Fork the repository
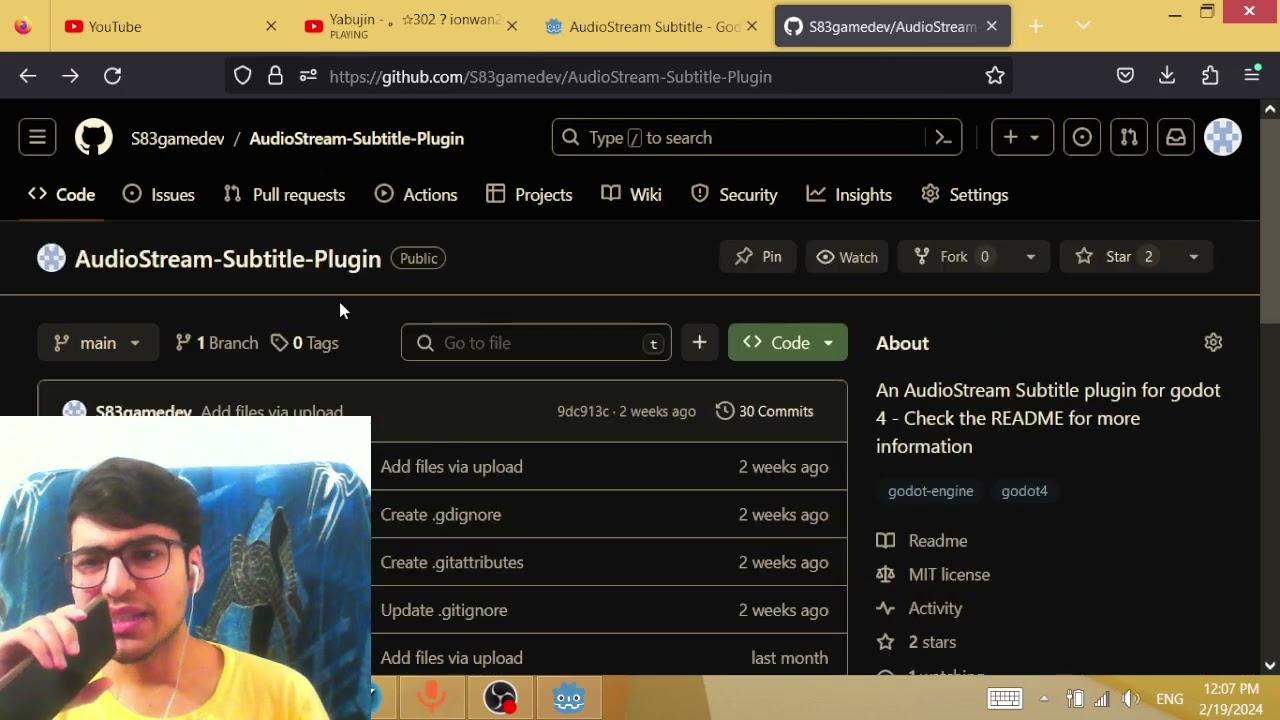The width and height of the screenshot is (1280, 720). pyautogui.click(x=955, y=257)
